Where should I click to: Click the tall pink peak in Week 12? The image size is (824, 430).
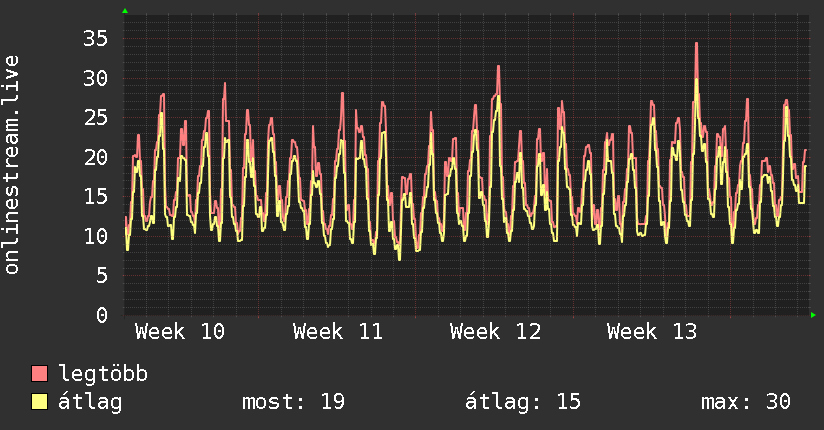coord(498,67)
